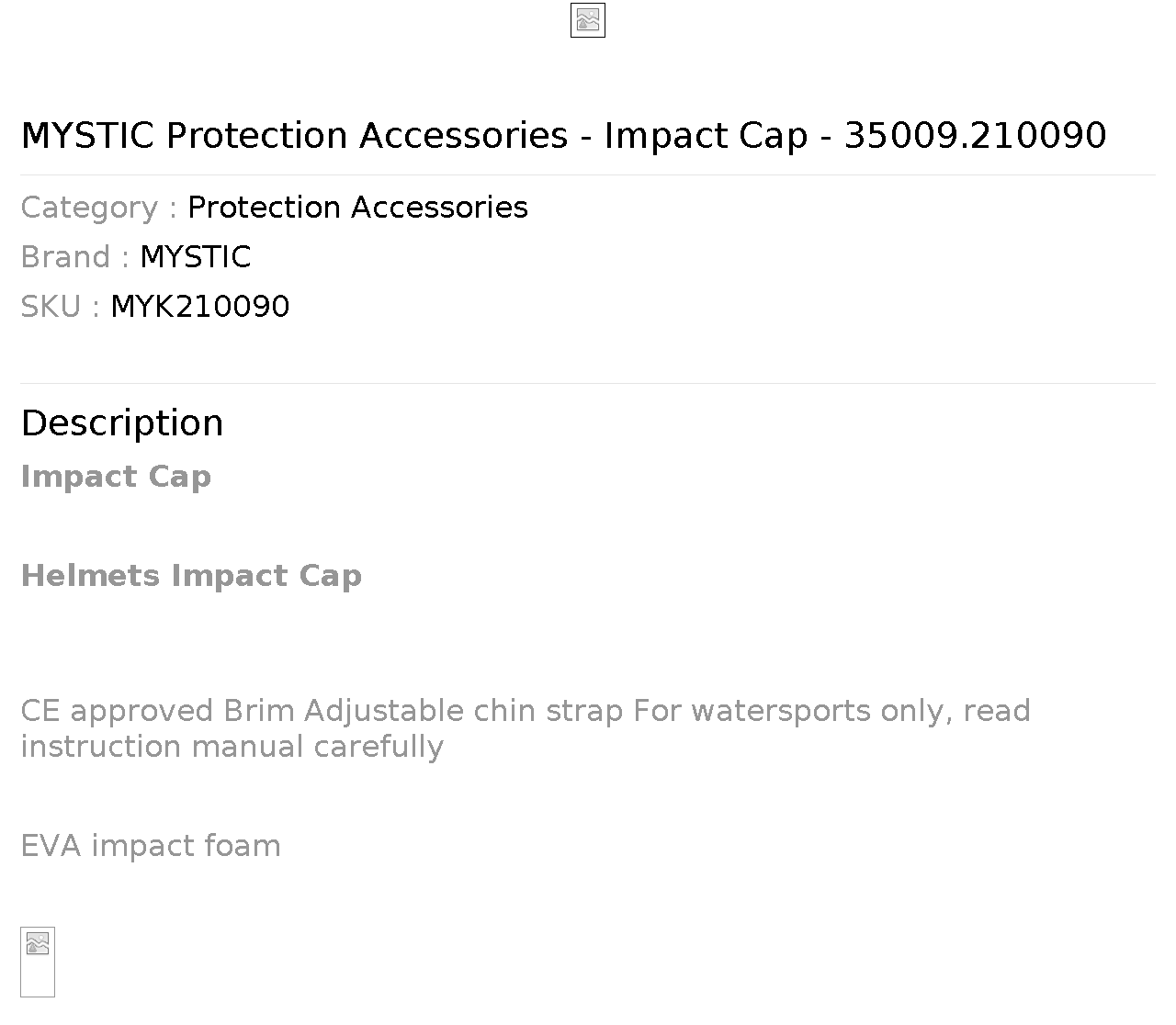Click the Protection Accessories category link
This screenshot has width=1176, height=1025.
click(357, 208)
